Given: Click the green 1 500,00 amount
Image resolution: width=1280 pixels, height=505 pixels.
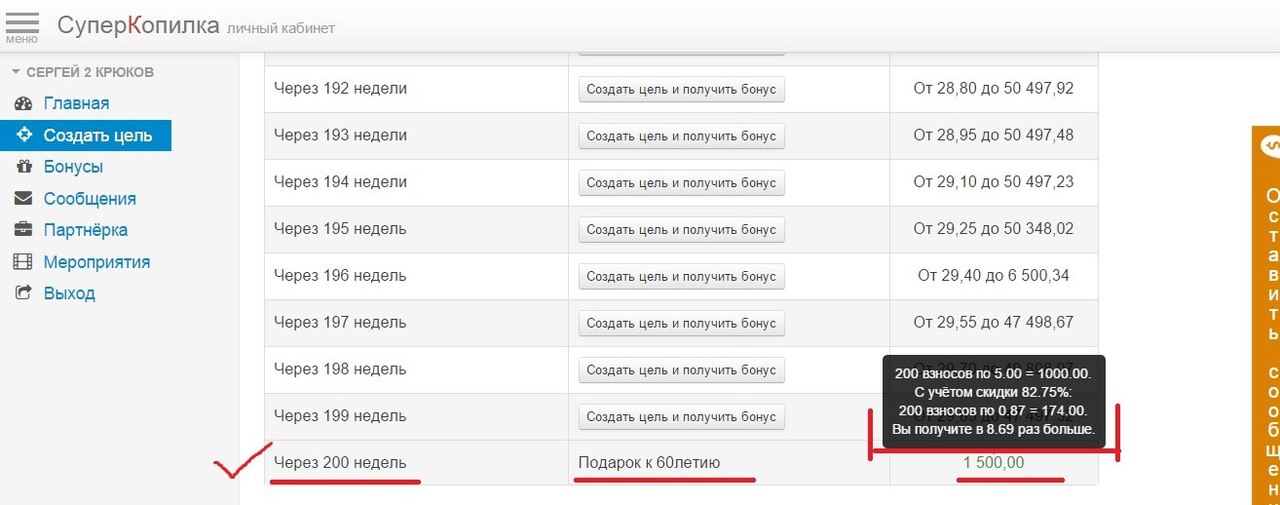Looking at the screenshot, I should 993,463.
